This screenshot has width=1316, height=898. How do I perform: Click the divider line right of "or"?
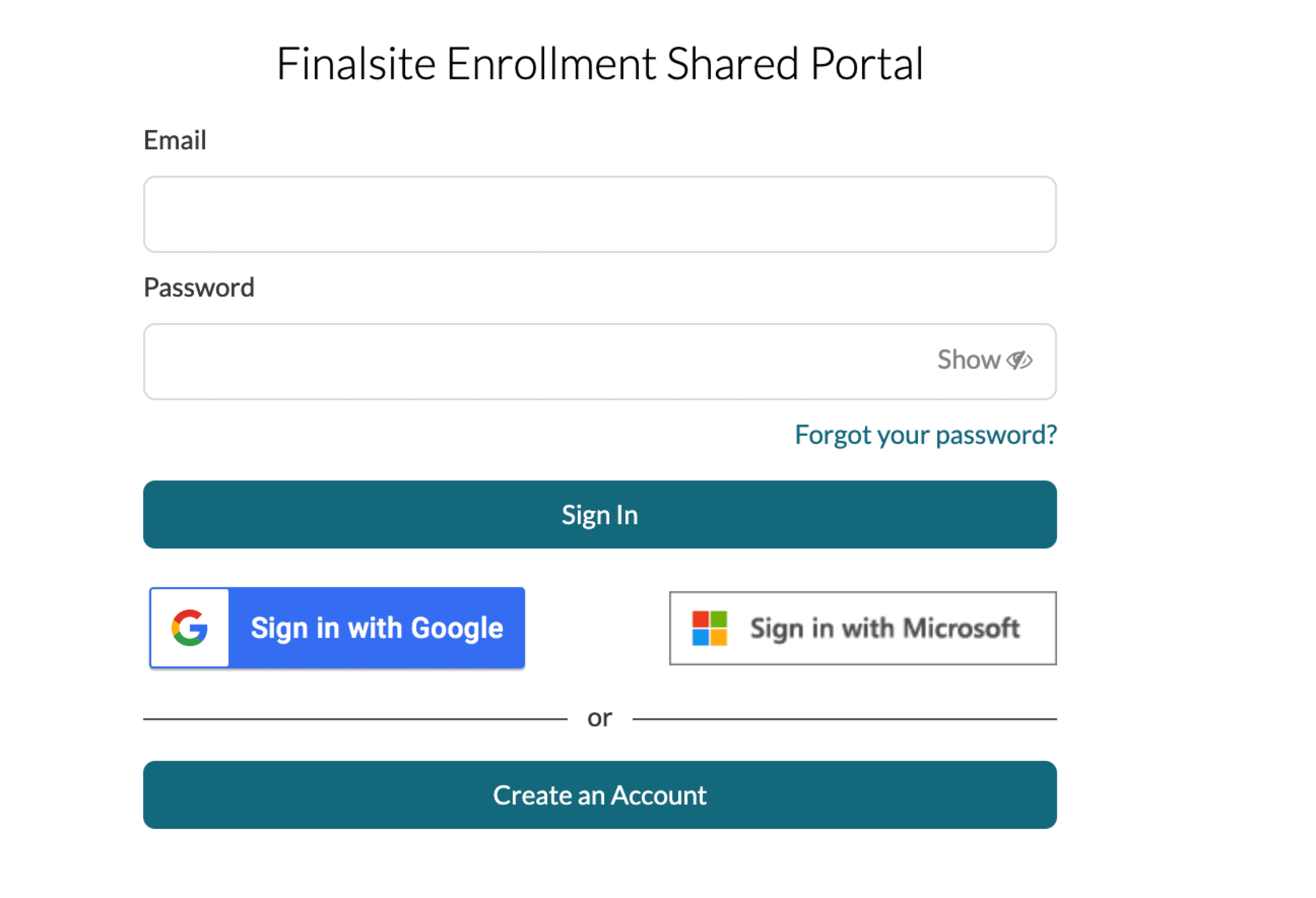(x=844, y=719)
